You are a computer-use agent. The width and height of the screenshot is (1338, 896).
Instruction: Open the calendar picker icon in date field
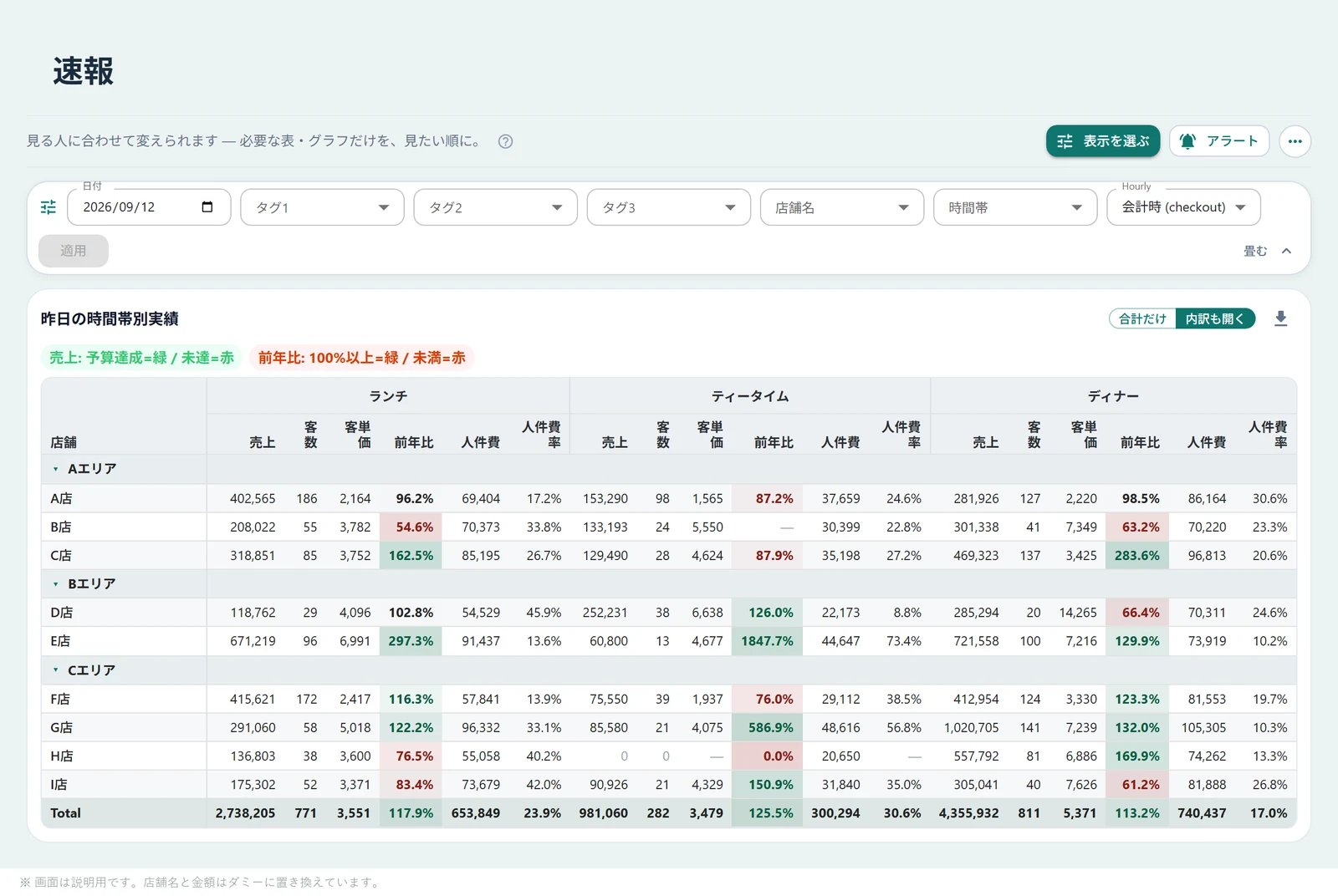207,206
